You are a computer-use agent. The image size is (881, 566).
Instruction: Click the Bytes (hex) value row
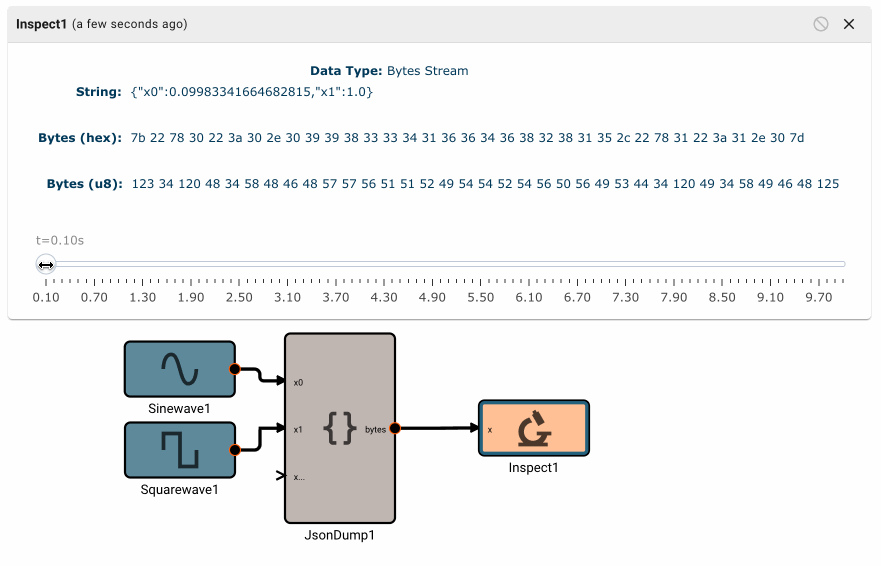467,138
